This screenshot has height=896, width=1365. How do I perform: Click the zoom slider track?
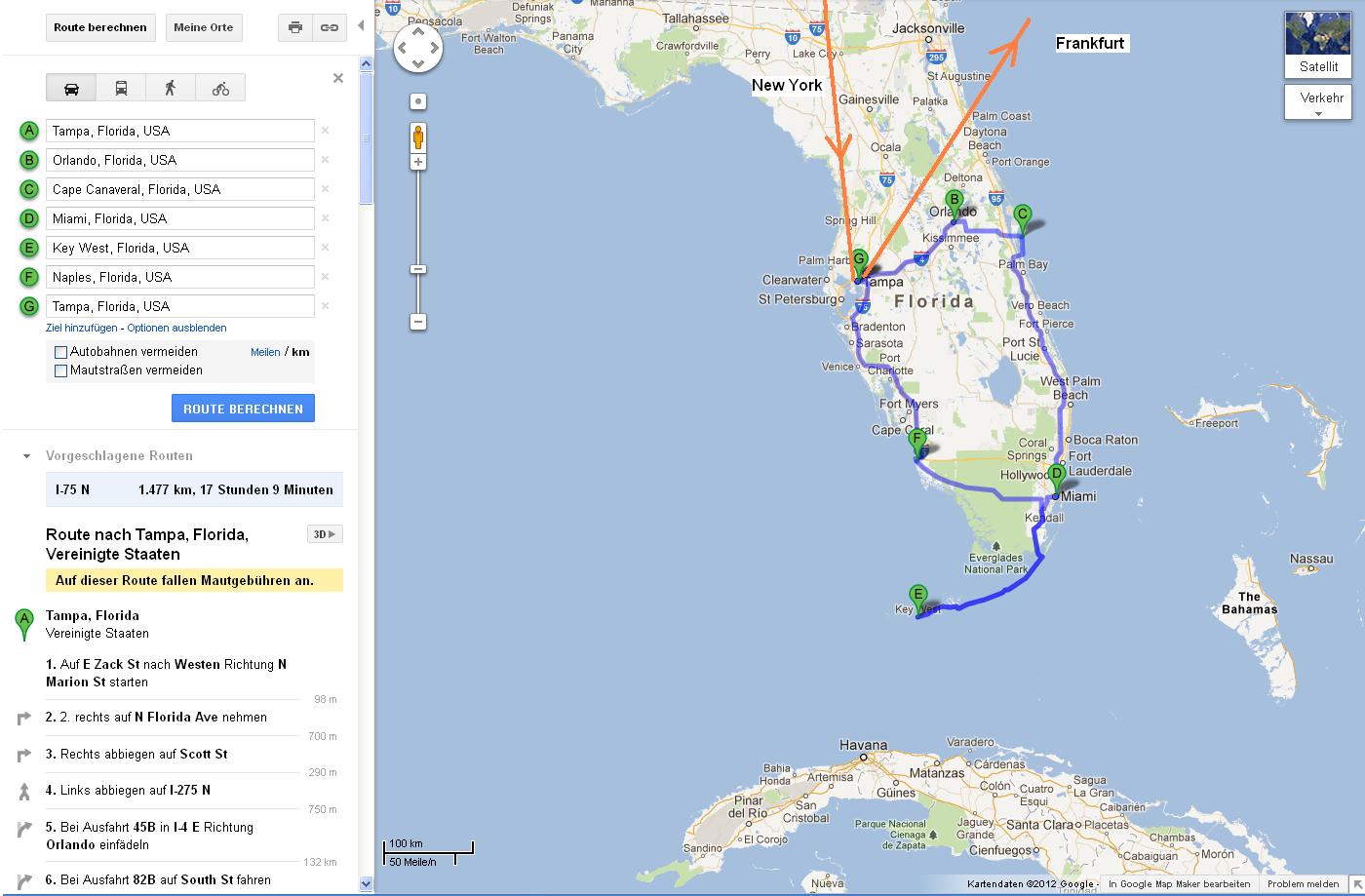tap(418, 242)
